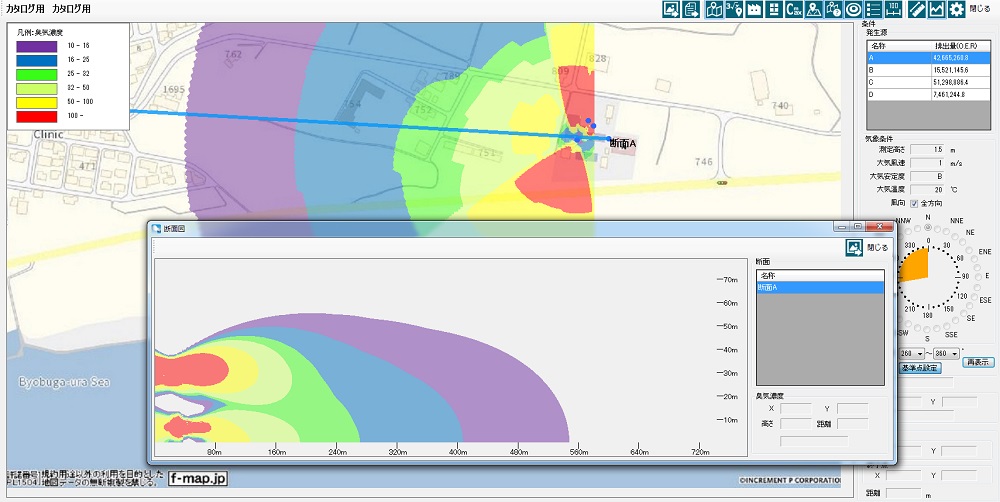Open the Cmax concentration tool
The width and height of the screenshot is (1000, 502).
pyautogui.click(x=793, y=9)
